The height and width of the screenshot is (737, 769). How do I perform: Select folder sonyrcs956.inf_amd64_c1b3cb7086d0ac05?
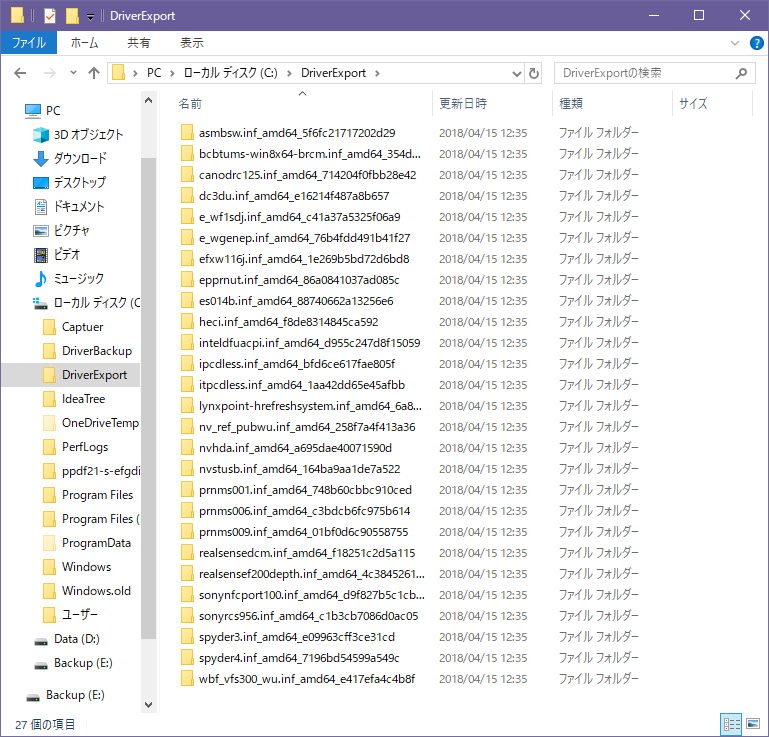click(308, 616)
